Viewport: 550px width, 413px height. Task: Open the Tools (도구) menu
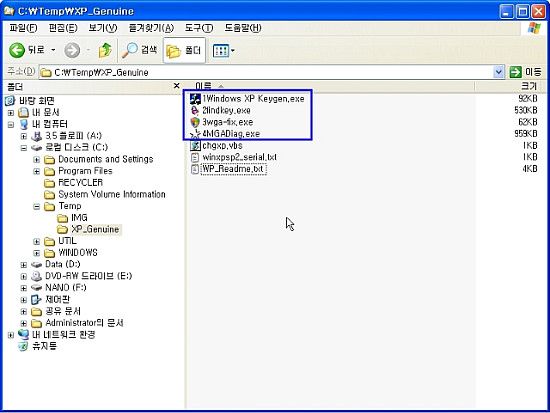point(199,28)
